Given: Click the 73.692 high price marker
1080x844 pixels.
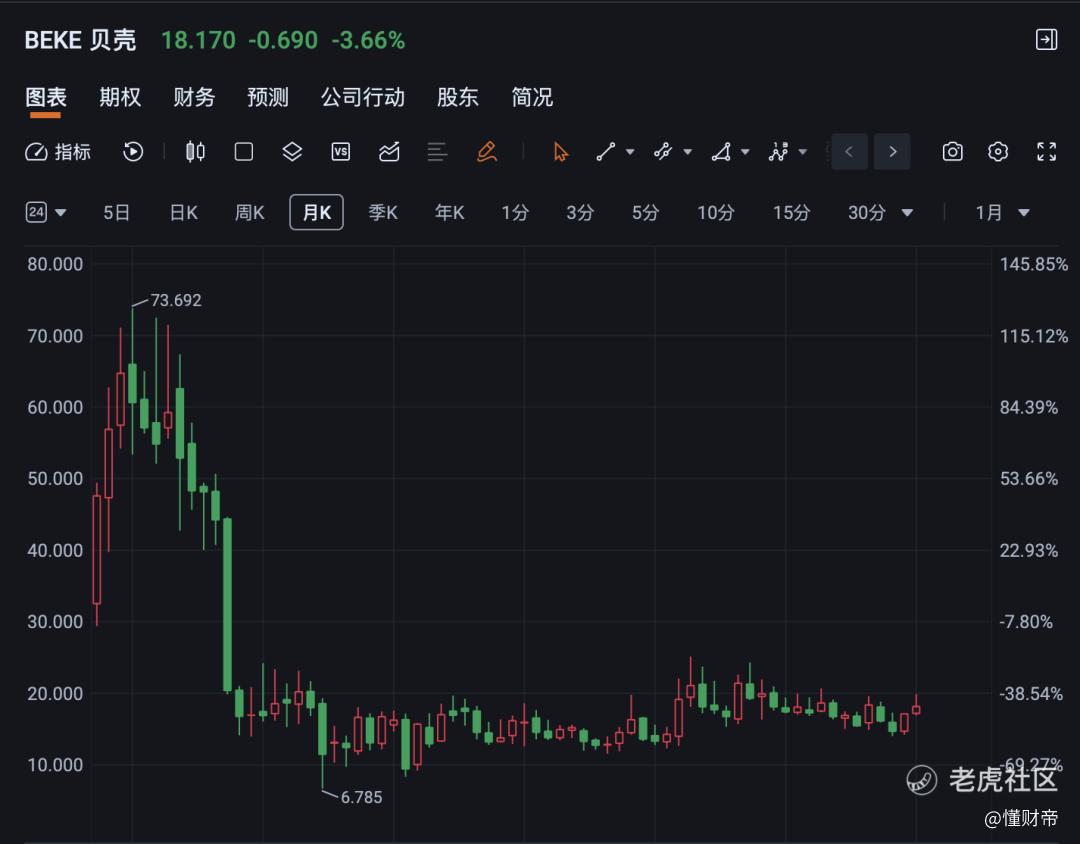Looking at the screenshot, I should tap(176, 300).
